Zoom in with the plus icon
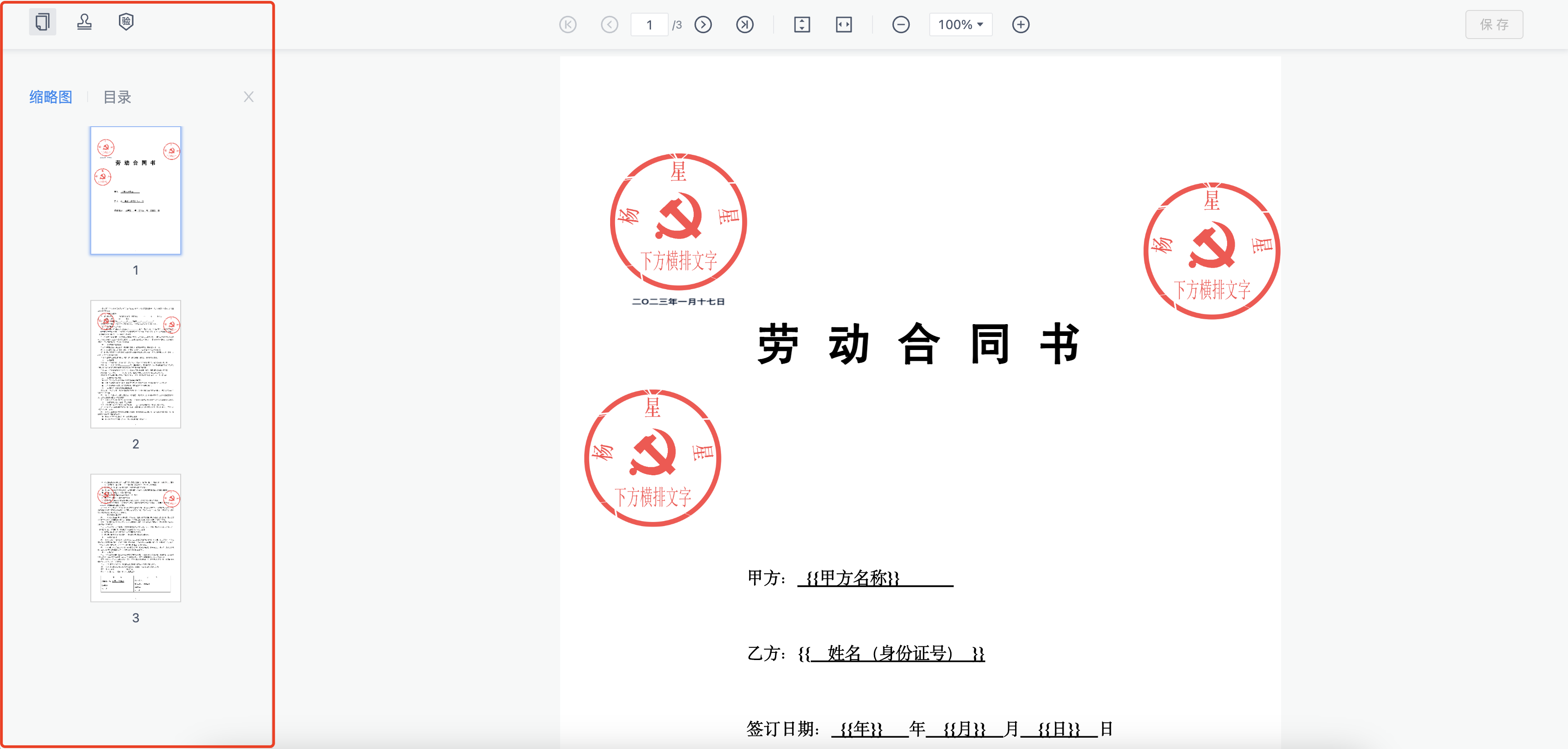 (1021, 25)
